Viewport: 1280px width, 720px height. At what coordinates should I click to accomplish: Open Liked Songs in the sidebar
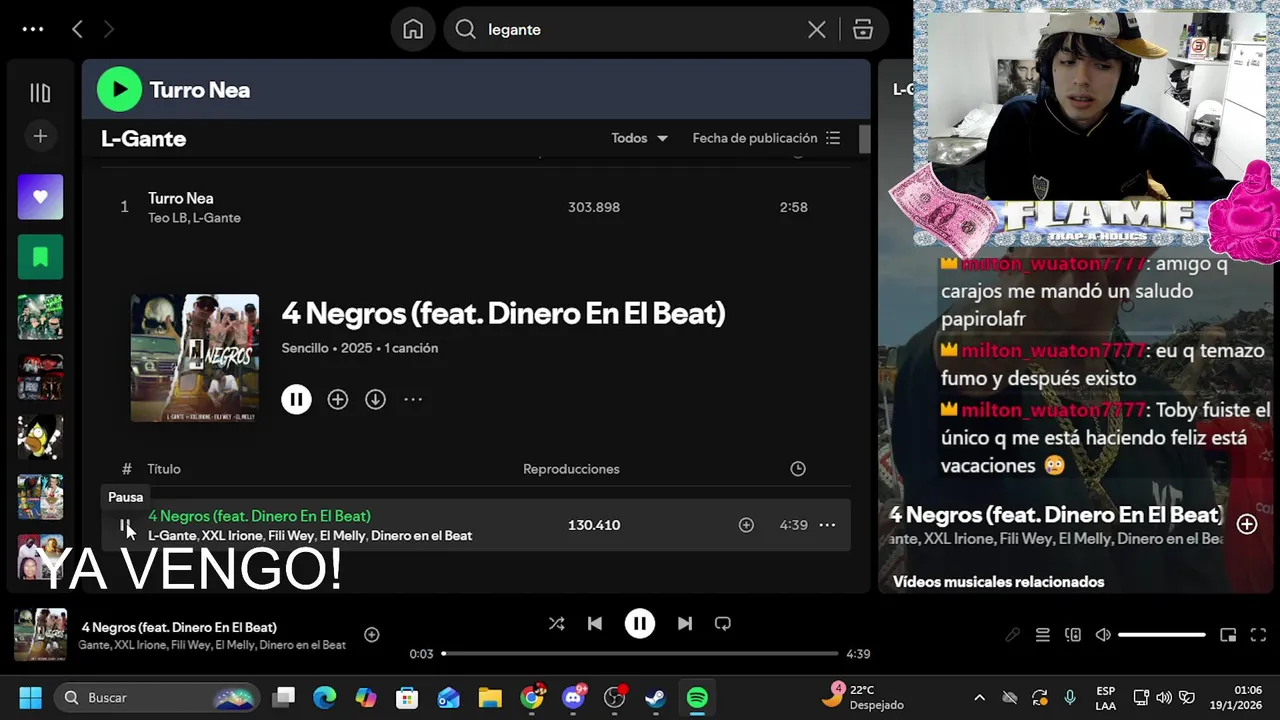coord(40,197)
